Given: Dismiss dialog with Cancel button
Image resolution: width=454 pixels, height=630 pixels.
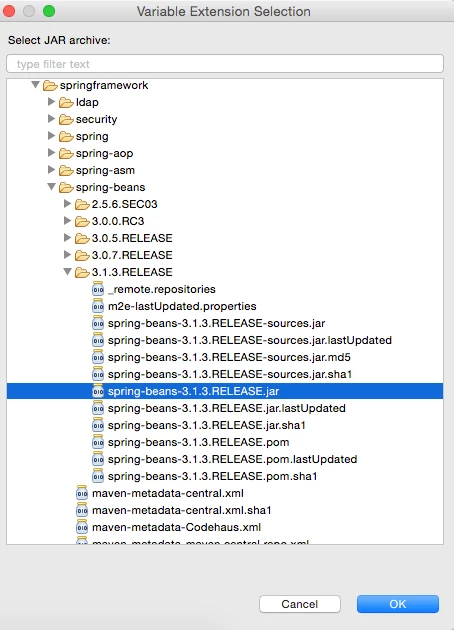Looking at the screenshot, I should [300, 604].
